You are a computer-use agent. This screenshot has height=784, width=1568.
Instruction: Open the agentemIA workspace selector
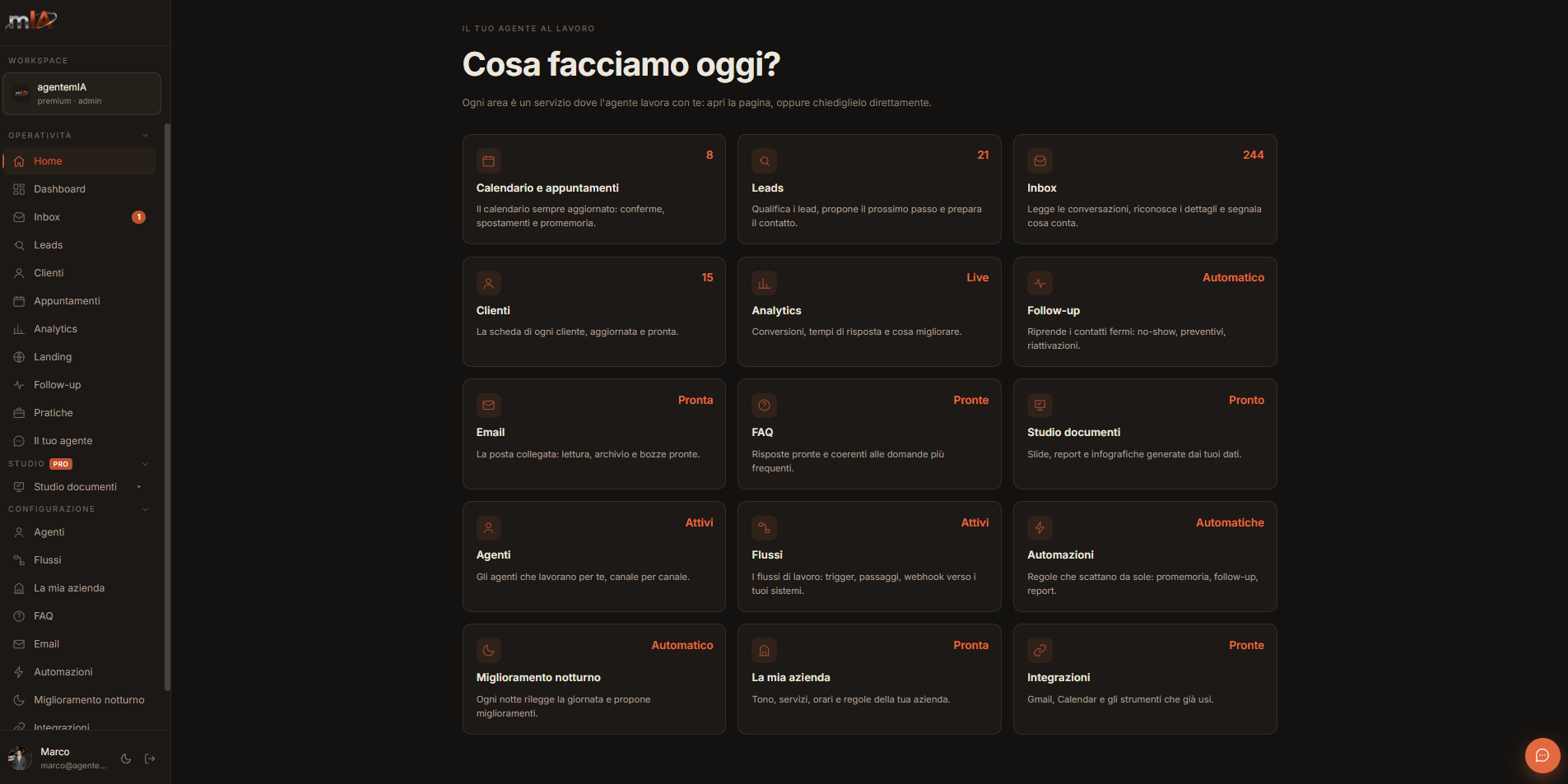click(81, 94)
